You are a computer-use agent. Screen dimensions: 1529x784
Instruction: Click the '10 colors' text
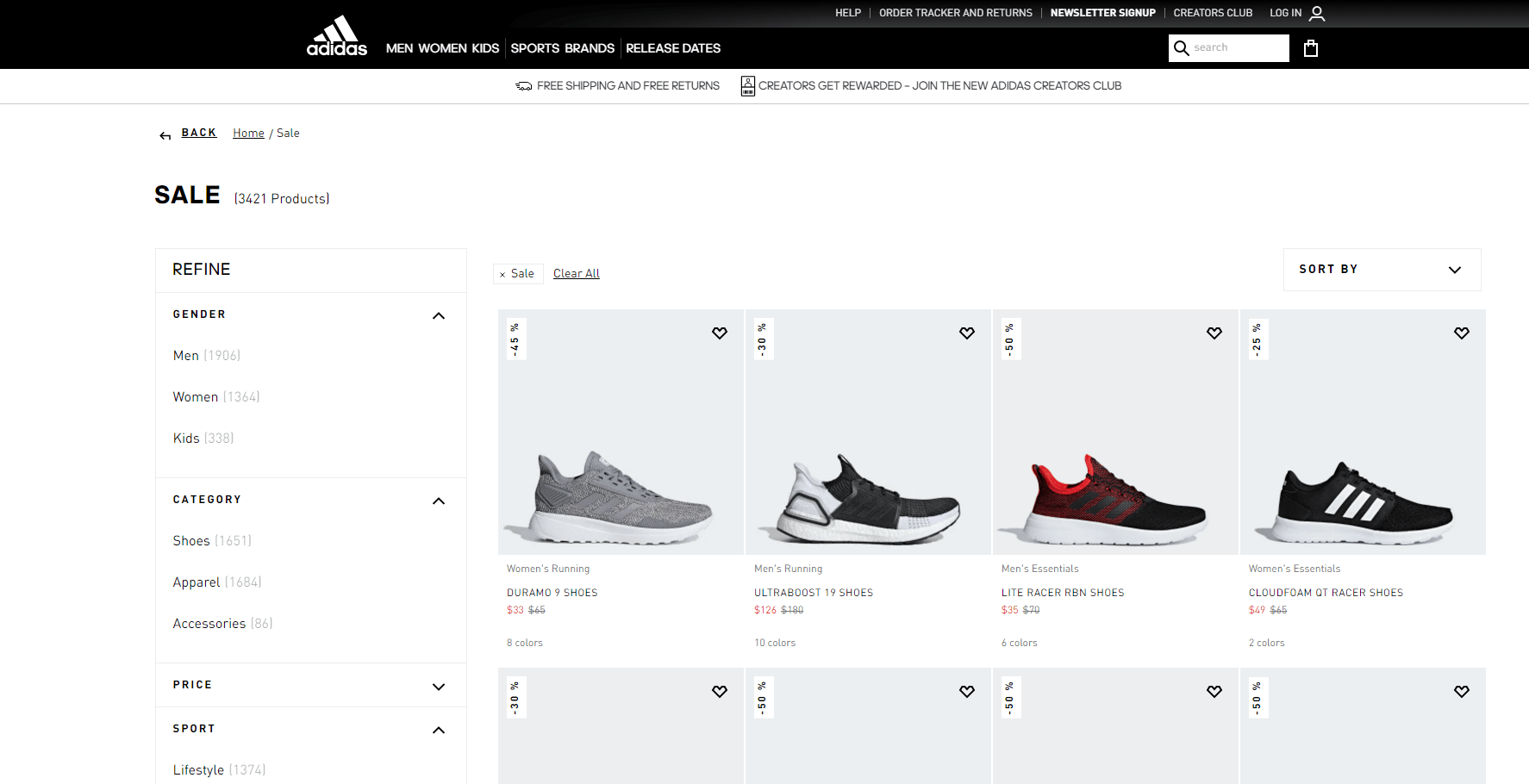tap(775, 643)
